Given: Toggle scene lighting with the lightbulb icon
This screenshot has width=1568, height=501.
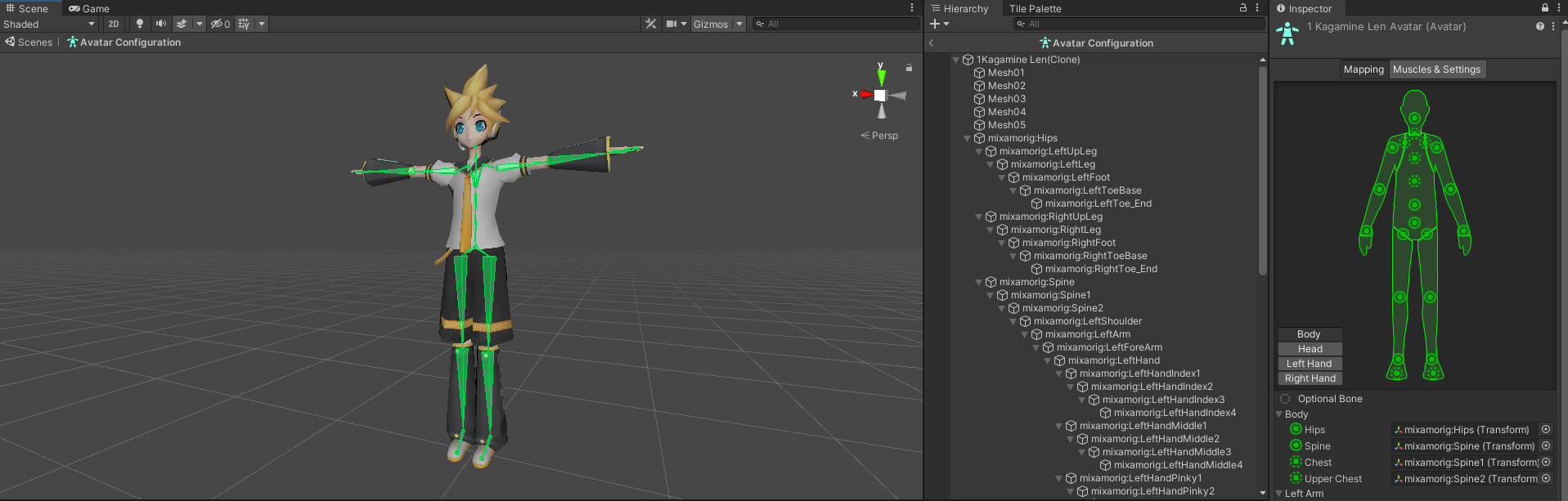Looking at the screenshot, I should (x=140, y=24).
